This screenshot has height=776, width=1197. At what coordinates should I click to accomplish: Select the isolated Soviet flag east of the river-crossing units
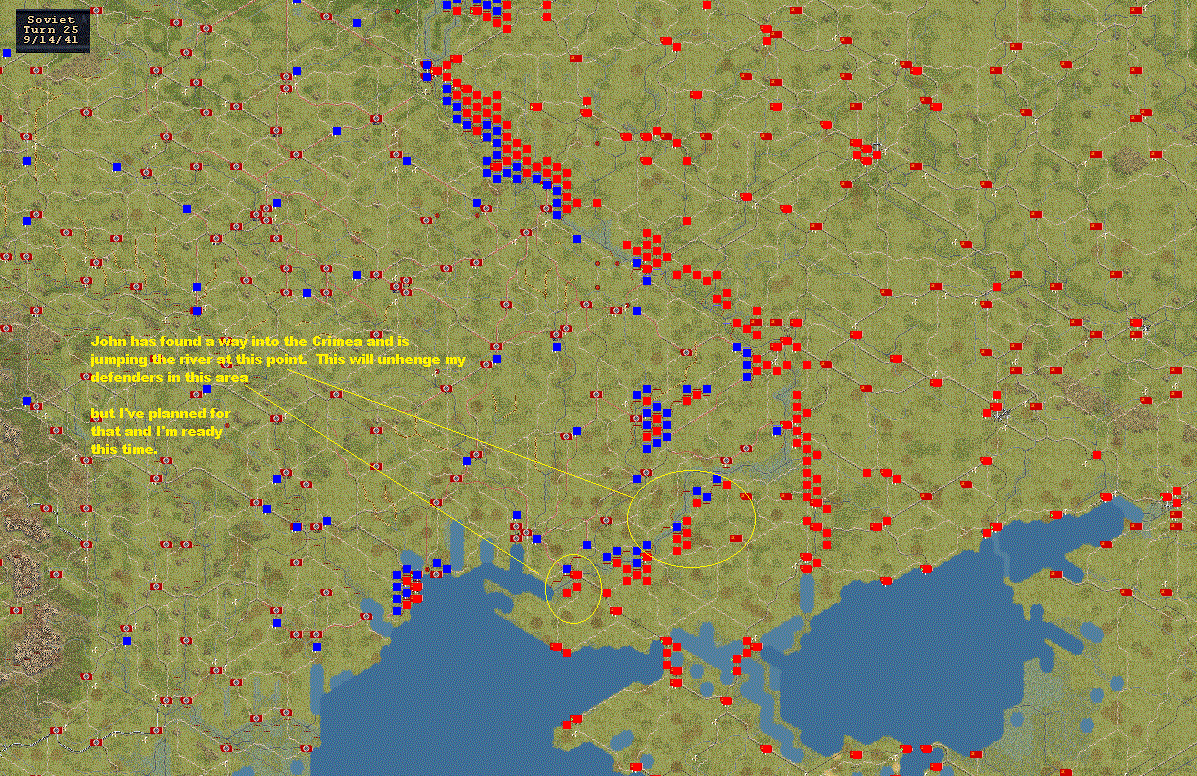click(736, 539)
